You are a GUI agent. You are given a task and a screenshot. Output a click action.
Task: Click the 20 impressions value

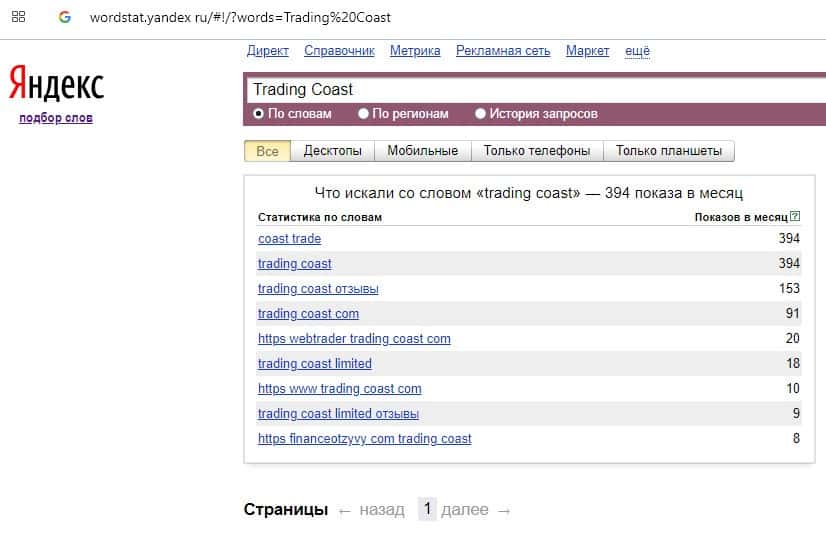(x=792, y=338)
